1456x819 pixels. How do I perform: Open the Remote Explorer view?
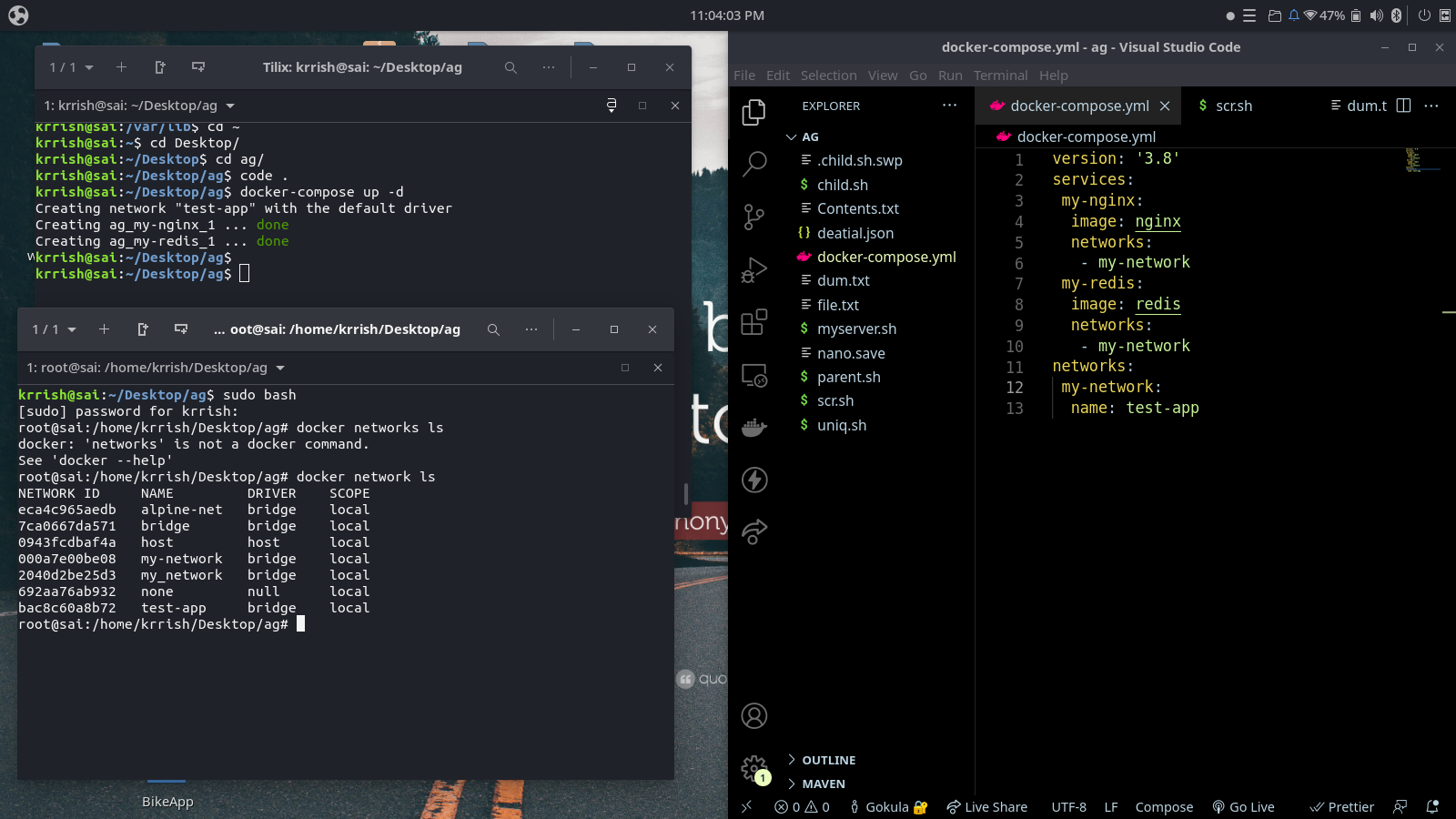pos(754,375)
